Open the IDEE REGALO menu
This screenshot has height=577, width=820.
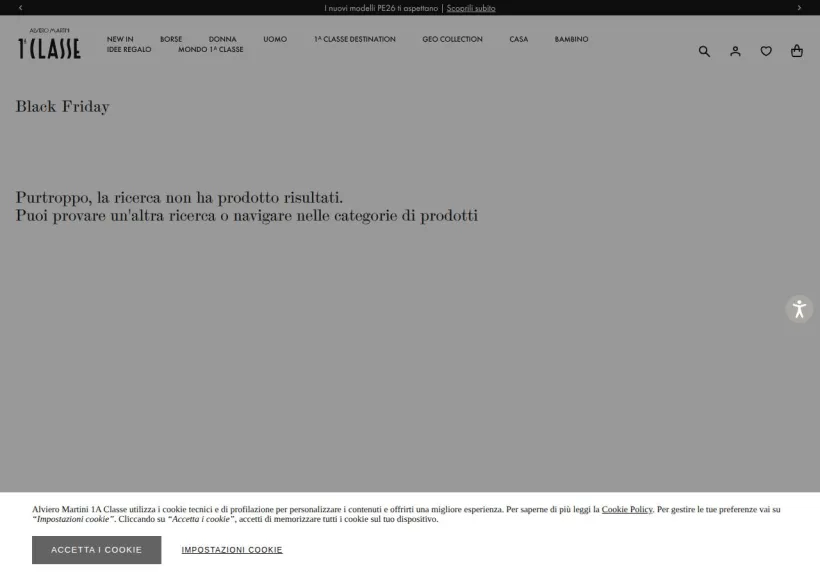[129, 49]
